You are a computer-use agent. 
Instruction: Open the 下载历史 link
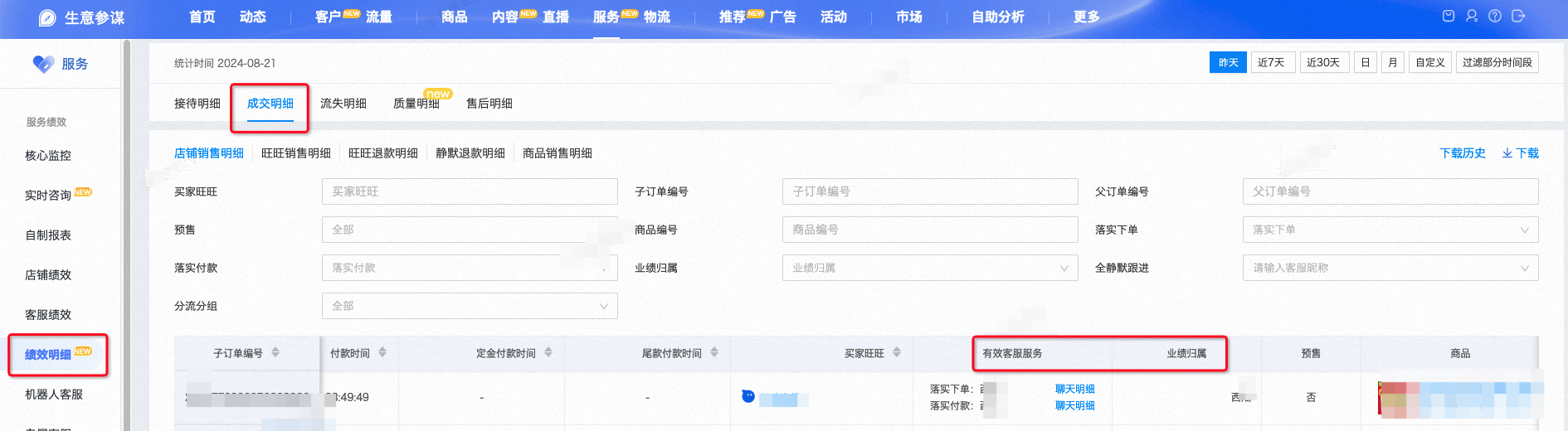1463,153
